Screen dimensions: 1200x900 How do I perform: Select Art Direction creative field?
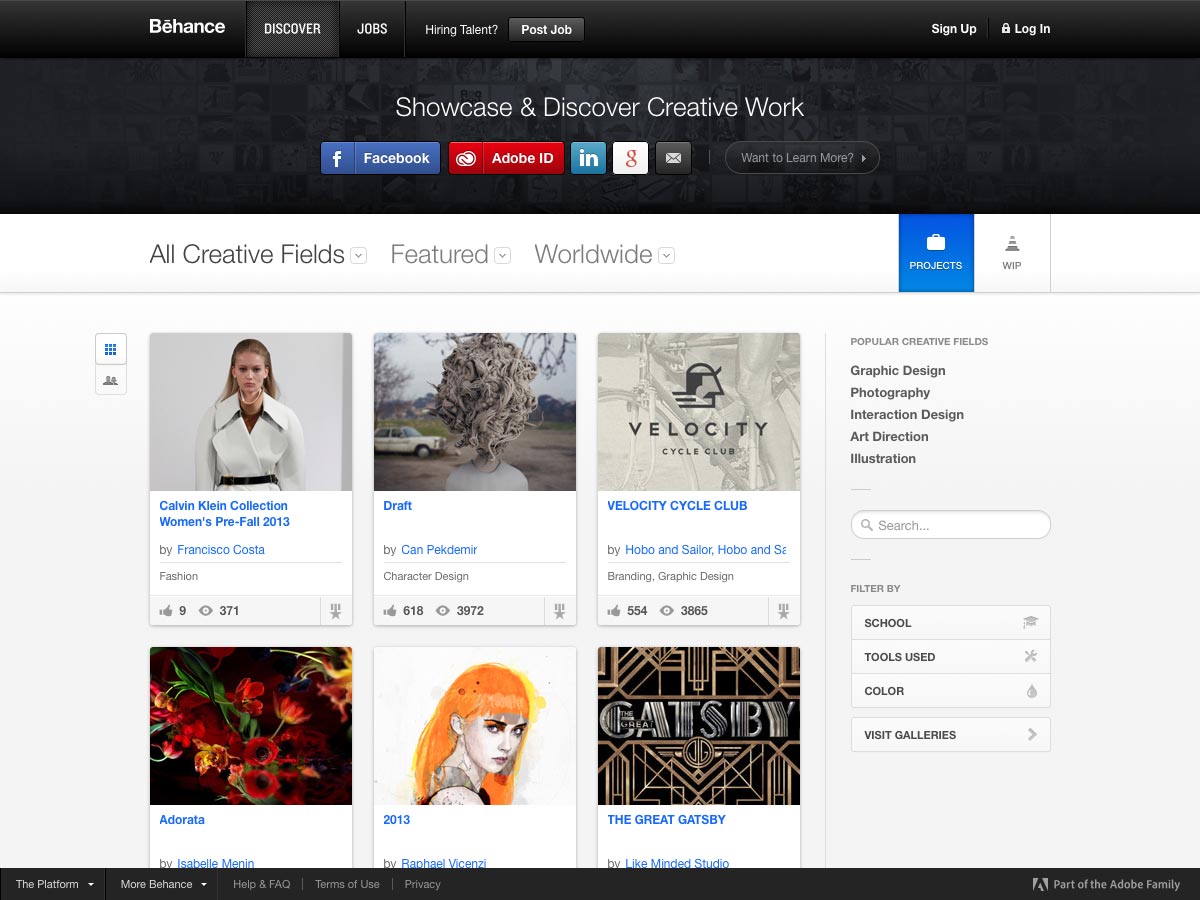[889, 437]
